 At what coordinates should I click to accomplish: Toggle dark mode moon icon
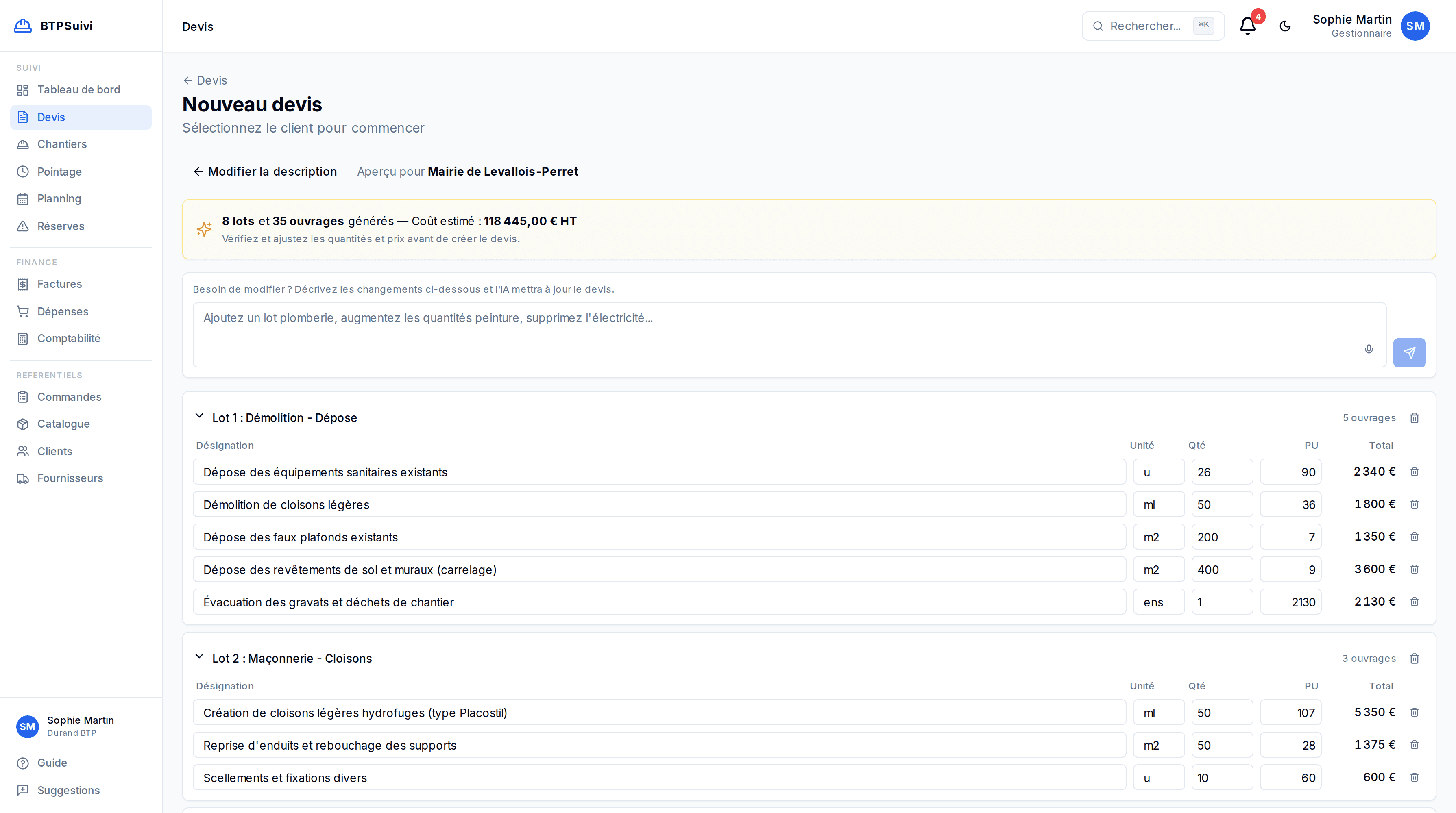pyautogui.click(x=1285, y=26)
